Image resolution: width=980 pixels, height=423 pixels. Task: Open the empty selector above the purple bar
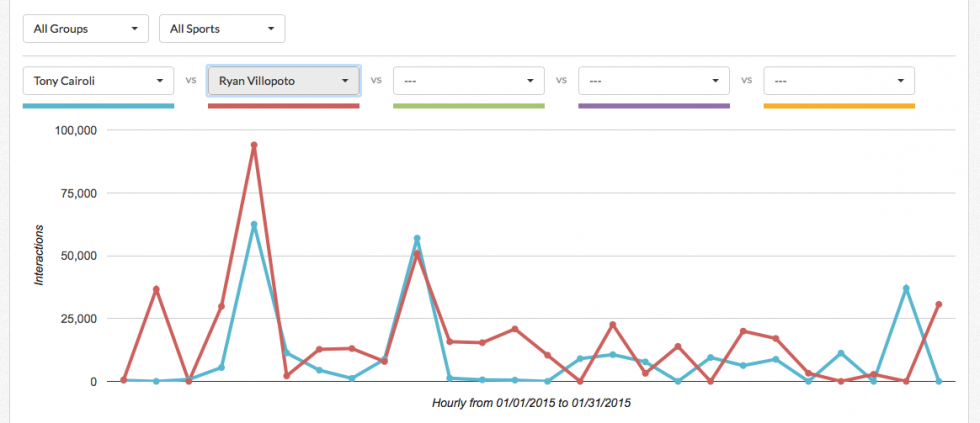click(654, 80)
